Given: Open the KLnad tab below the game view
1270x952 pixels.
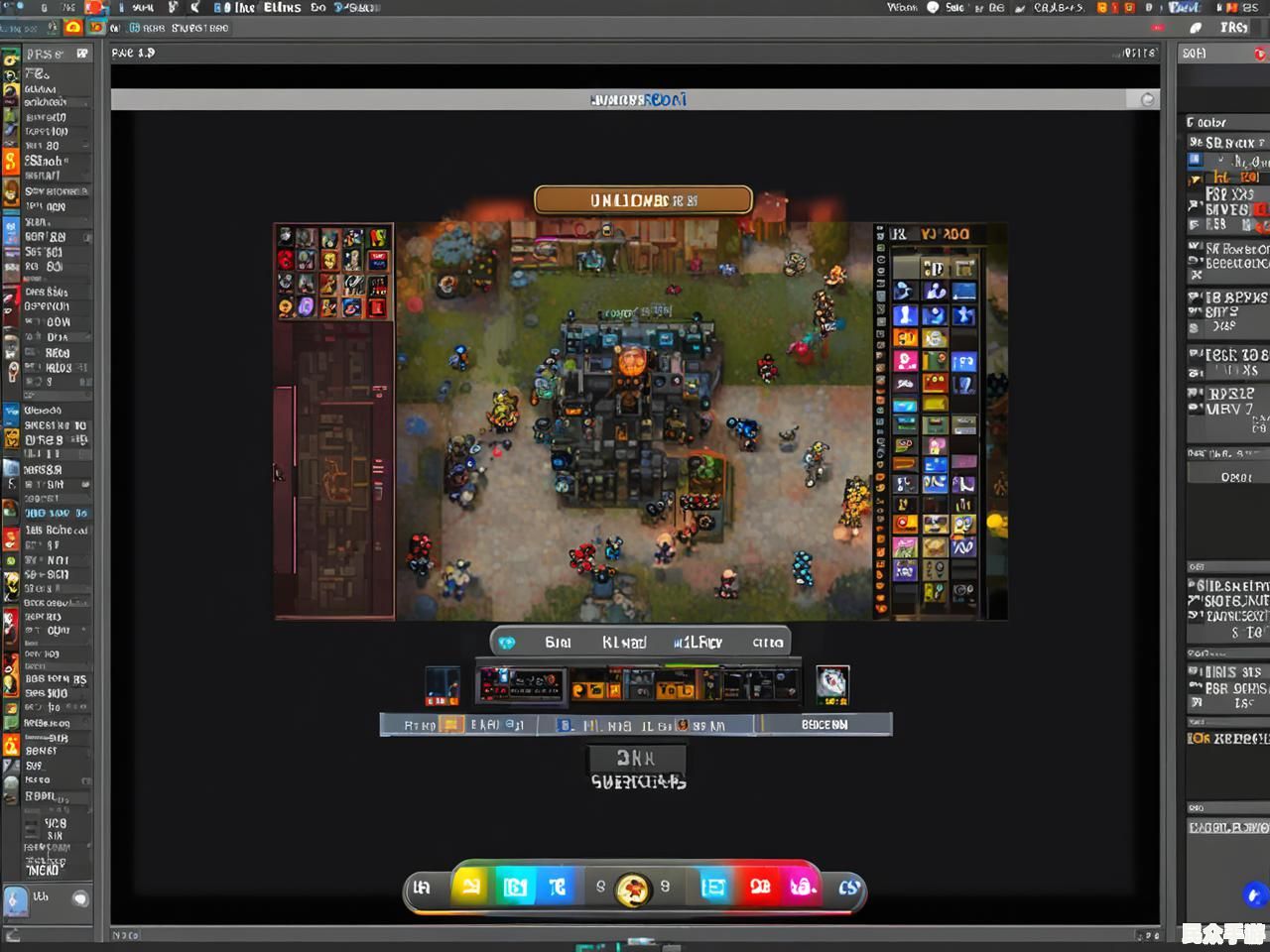Looking at the screenshot, I should point(623,643).
